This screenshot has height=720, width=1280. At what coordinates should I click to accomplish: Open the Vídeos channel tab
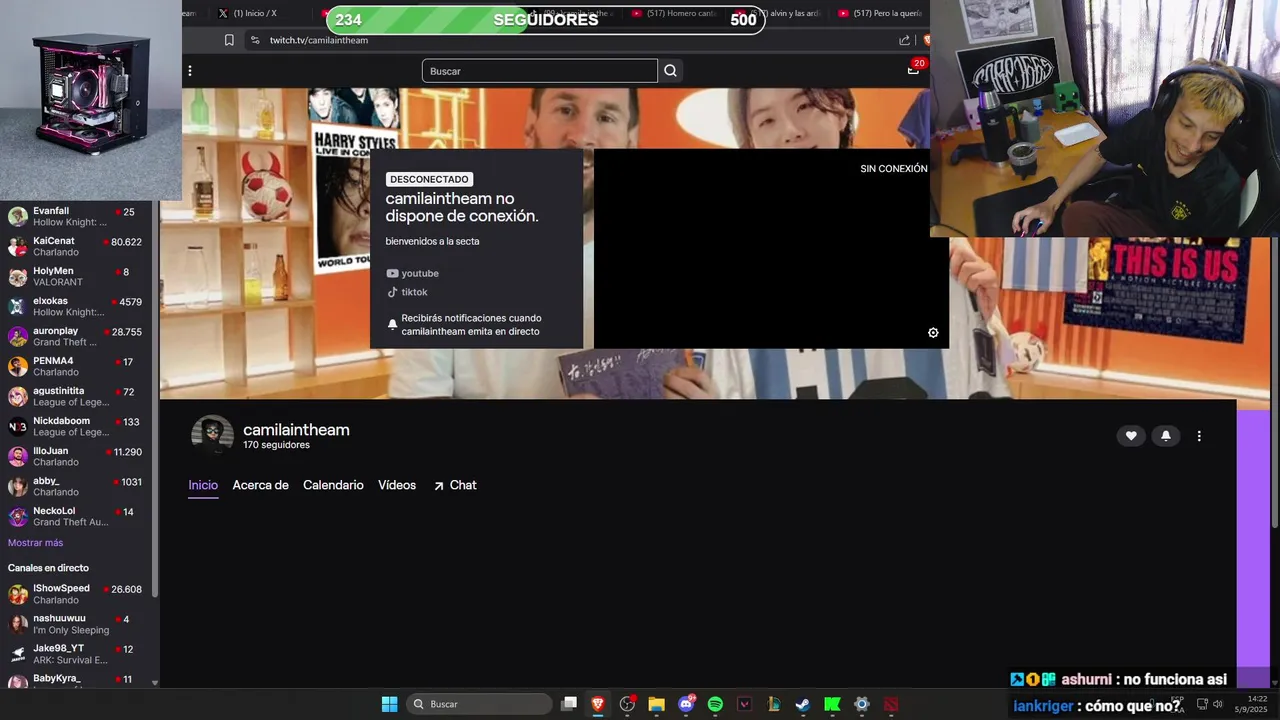point(397,485)
